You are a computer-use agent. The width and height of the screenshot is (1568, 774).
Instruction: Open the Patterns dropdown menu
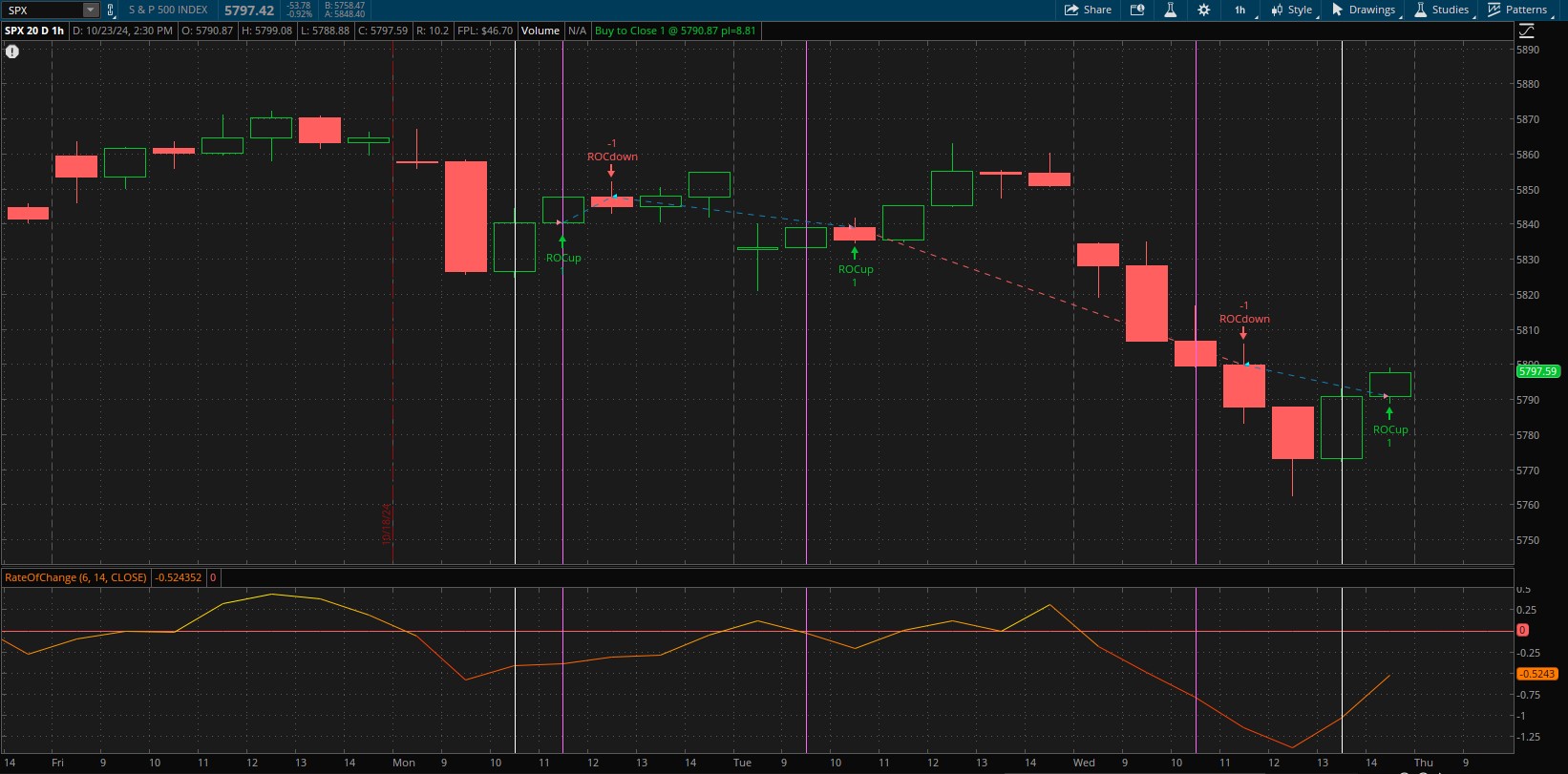[1518, 10]
